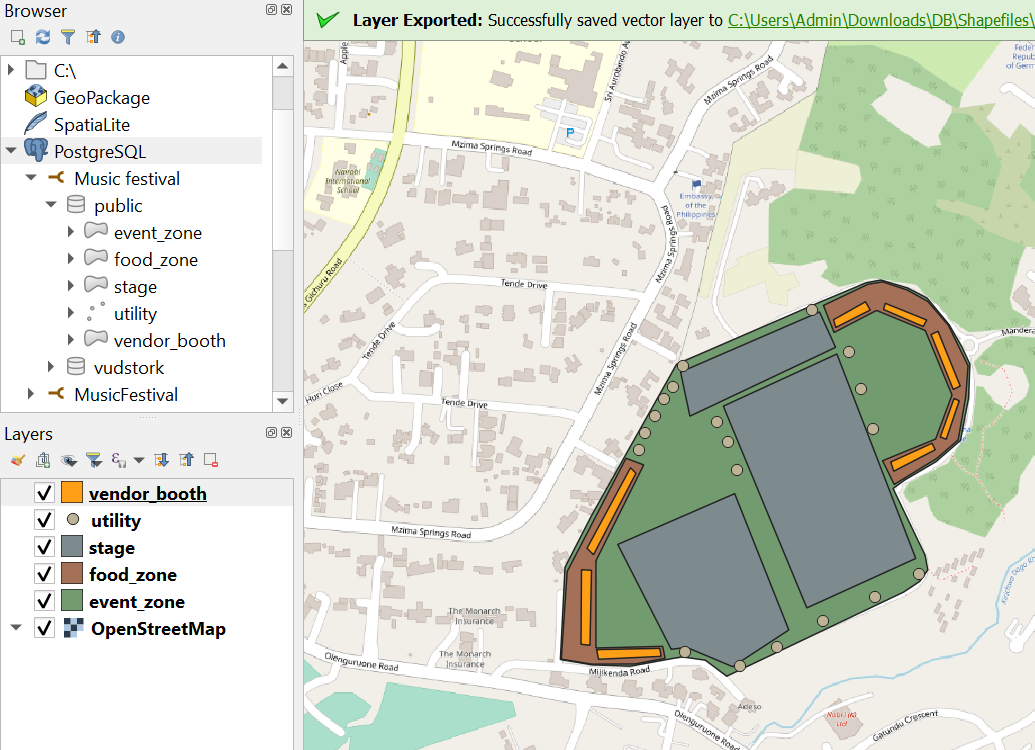Filter the legend by map content

[93, 460]
